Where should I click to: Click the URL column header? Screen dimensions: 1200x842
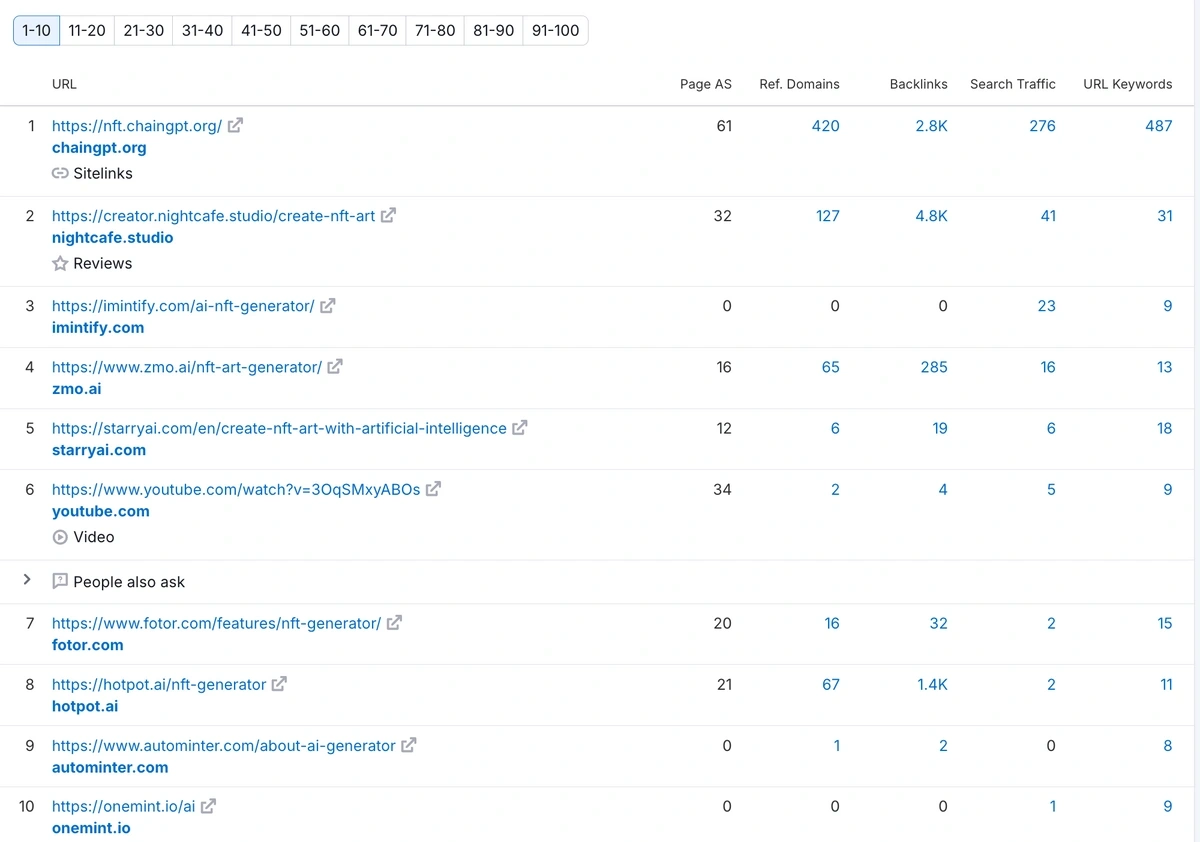64,84
